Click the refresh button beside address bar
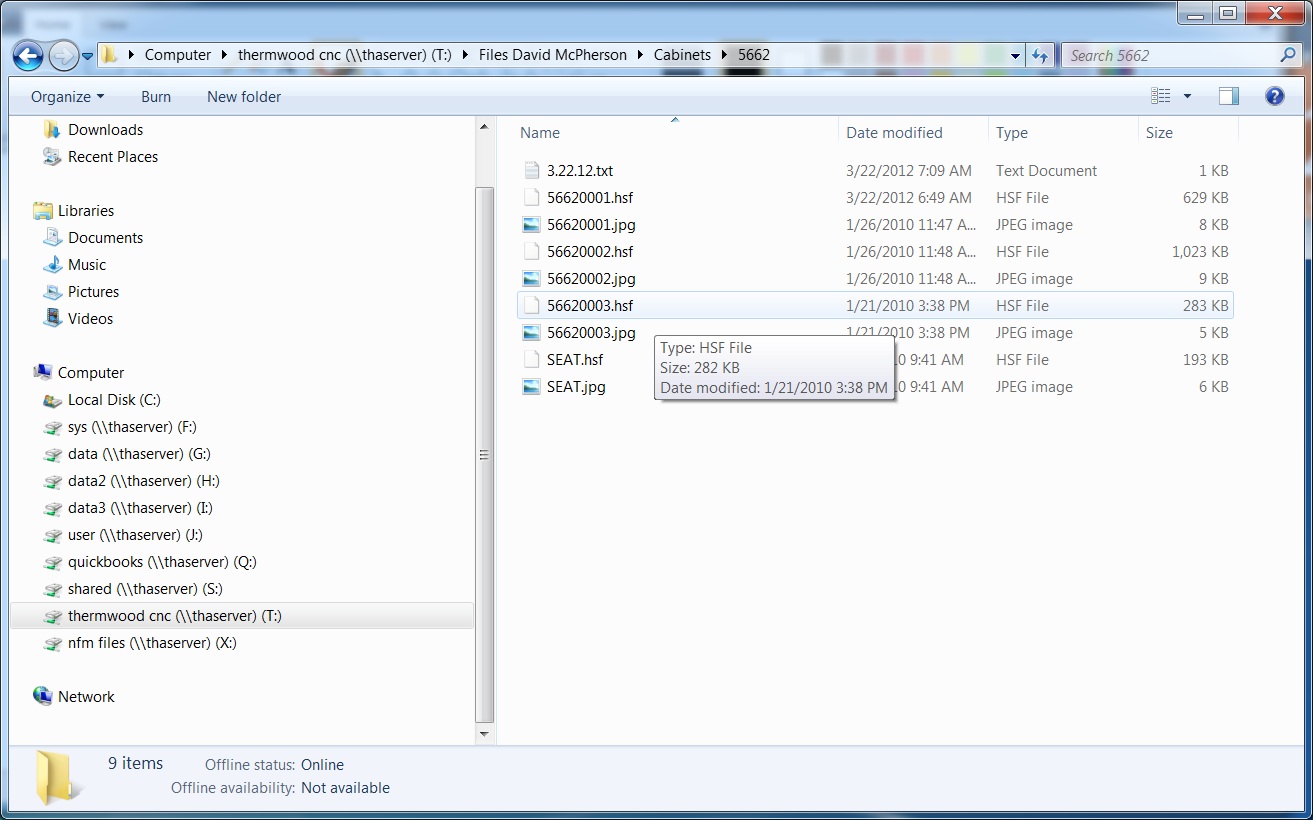Viewport: 1313px width, 820px height. click(1040, 56)
